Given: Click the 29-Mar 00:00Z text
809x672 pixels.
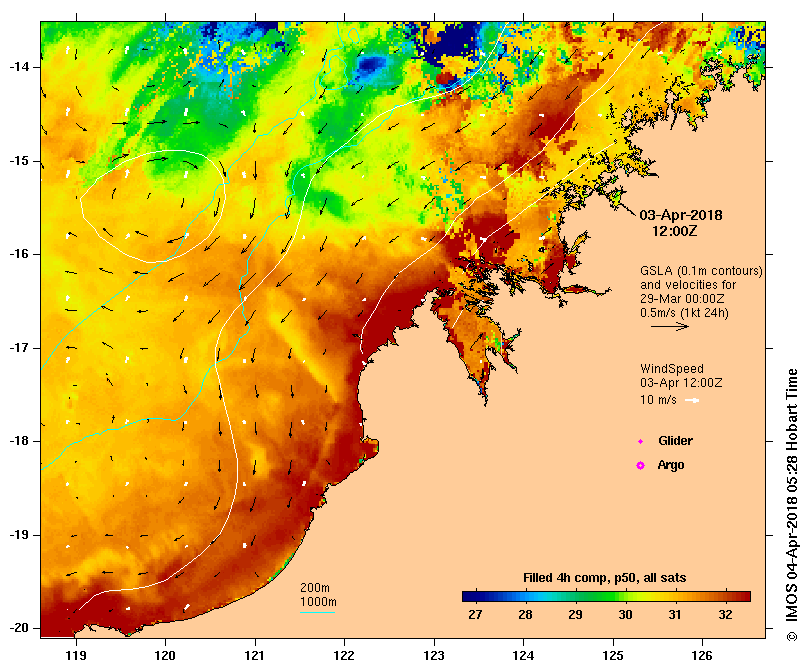Looking at the screenshot, I should pos(682,299).
